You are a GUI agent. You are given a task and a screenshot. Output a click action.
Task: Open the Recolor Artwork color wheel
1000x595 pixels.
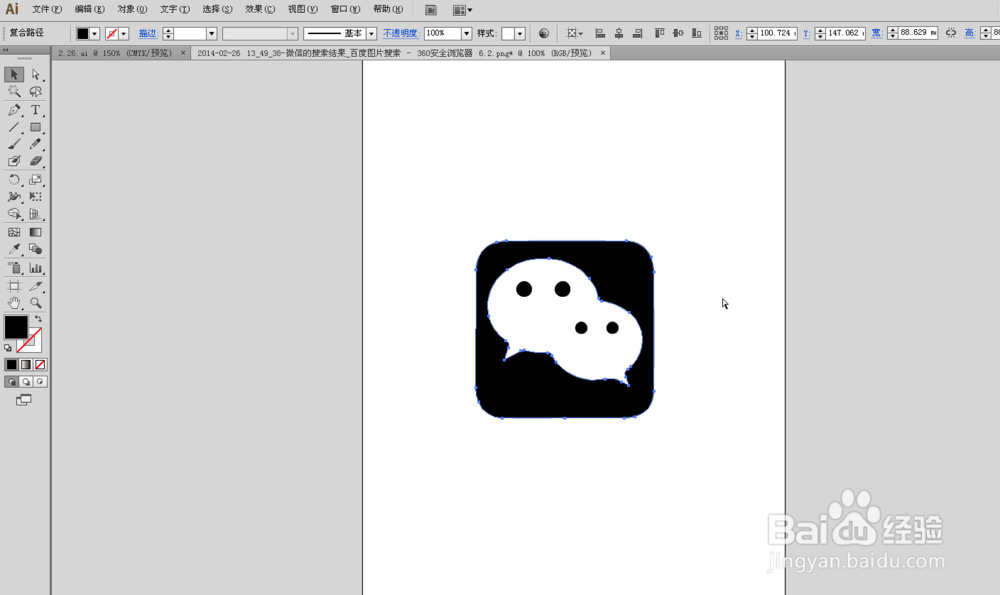543,33
